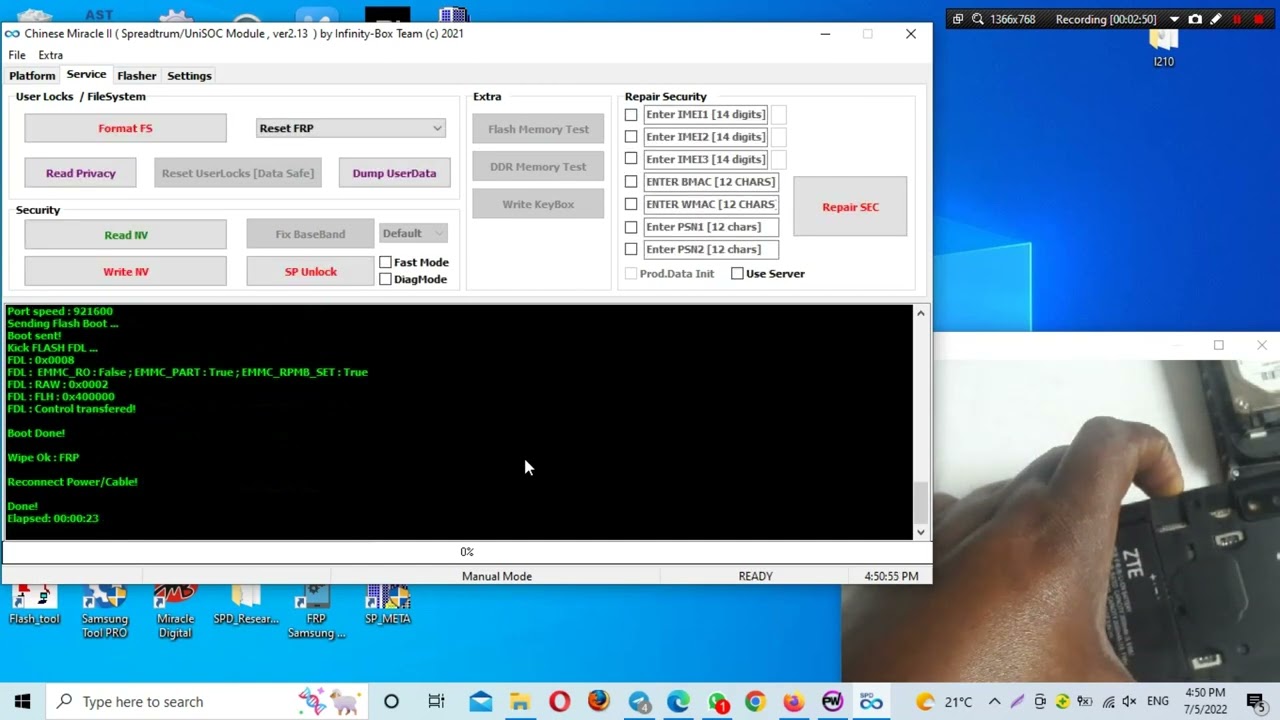Open the I210 folder on the desktop
Screen dimensions: 1280x720
click(1163, 48)
